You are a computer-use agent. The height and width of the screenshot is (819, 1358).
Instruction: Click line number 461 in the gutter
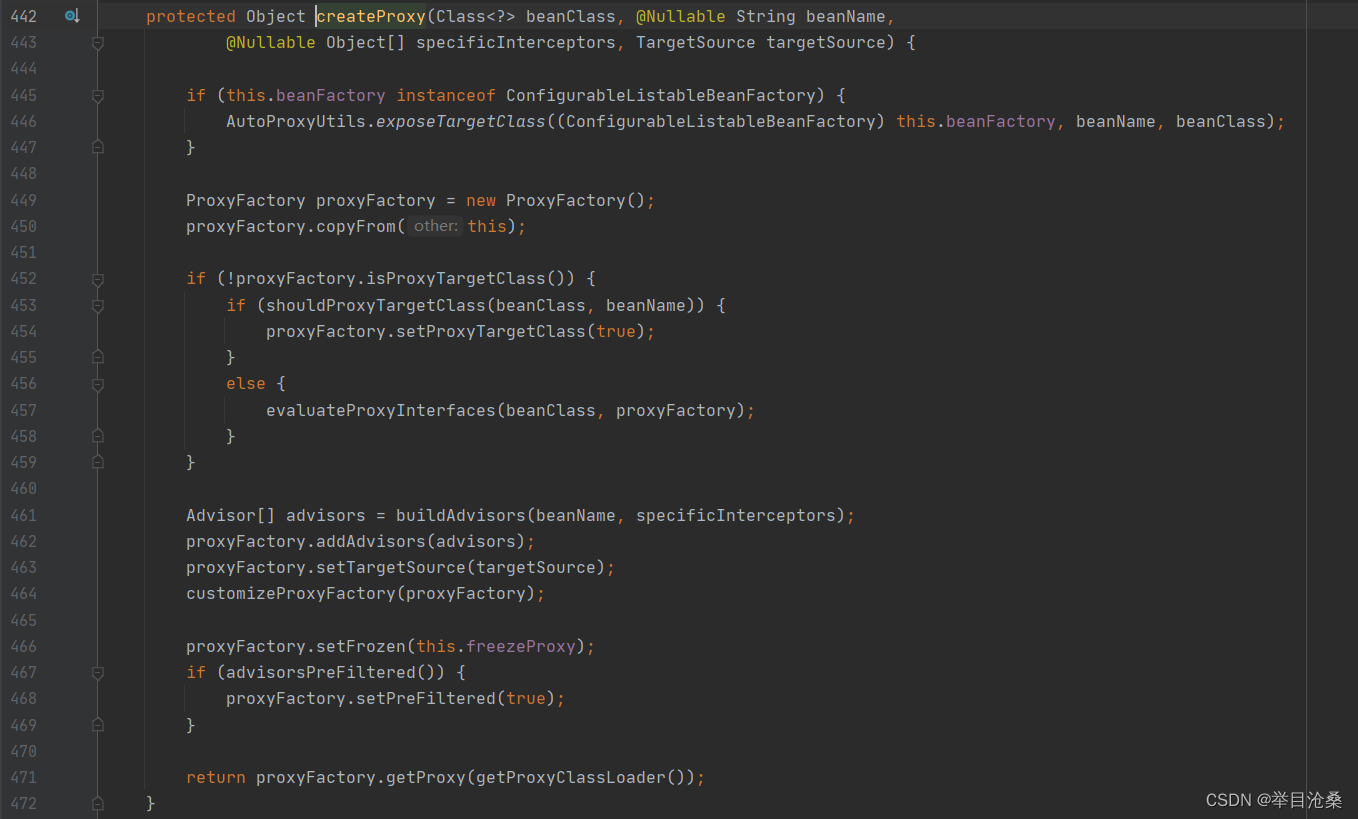(24, 515)
